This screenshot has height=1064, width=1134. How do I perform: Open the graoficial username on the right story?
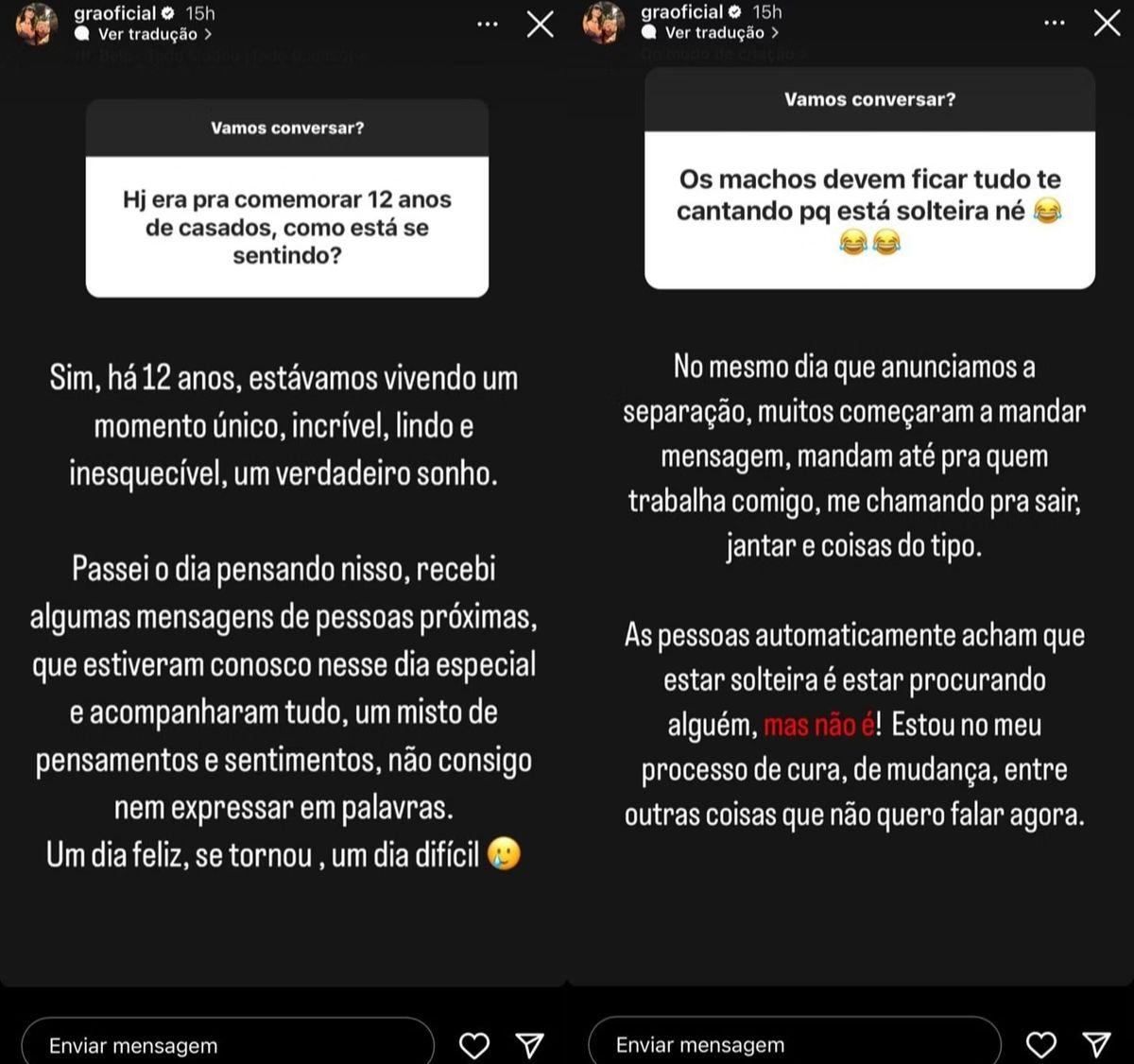[x=681, y=12]
